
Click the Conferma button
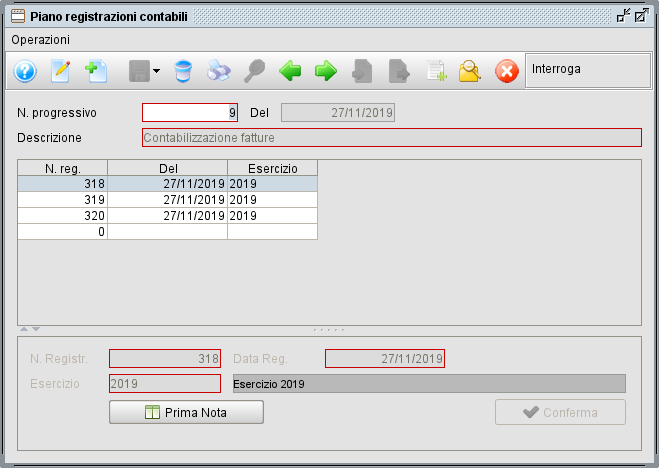(x=560, y=412)
